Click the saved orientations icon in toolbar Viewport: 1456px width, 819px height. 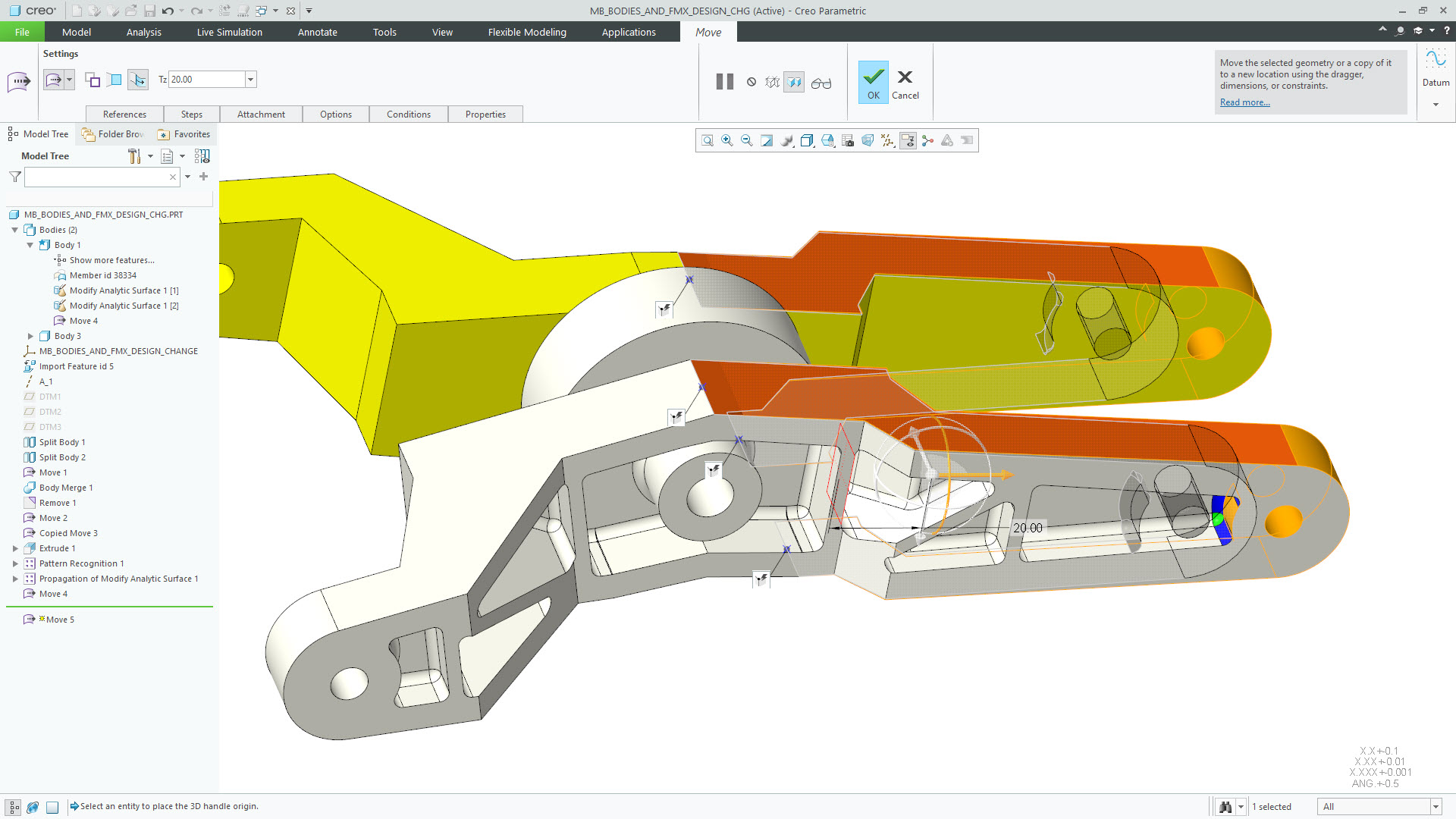tap(848, 140)
